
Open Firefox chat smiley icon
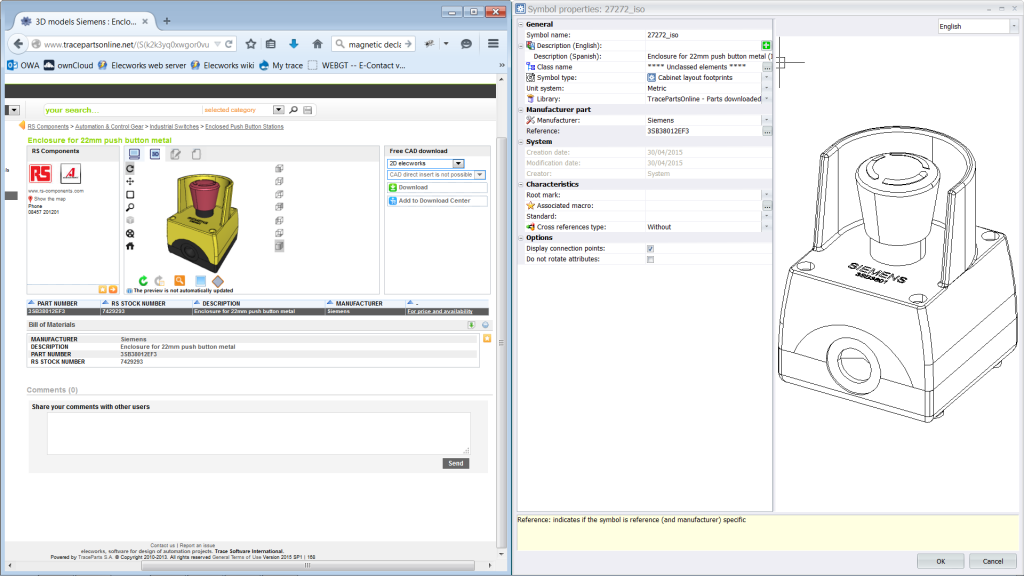466,44
